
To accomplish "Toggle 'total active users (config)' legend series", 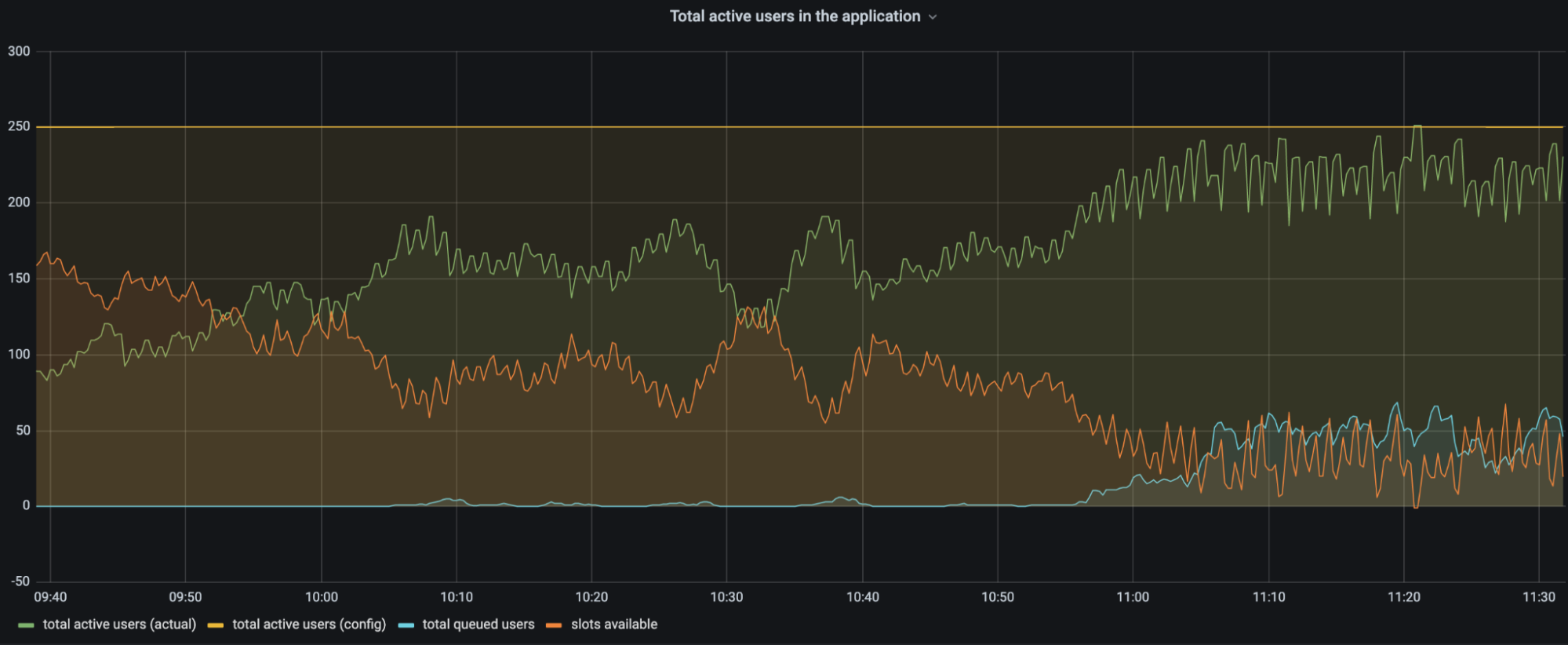I will [x=309, y=625].
